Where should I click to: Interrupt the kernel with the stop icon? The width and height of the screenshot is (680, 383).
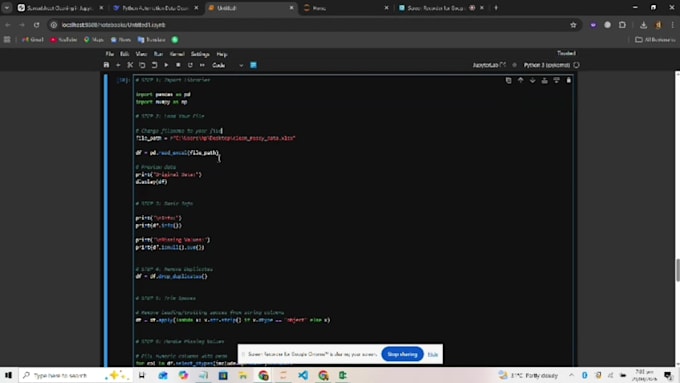(x=178, y=65)
